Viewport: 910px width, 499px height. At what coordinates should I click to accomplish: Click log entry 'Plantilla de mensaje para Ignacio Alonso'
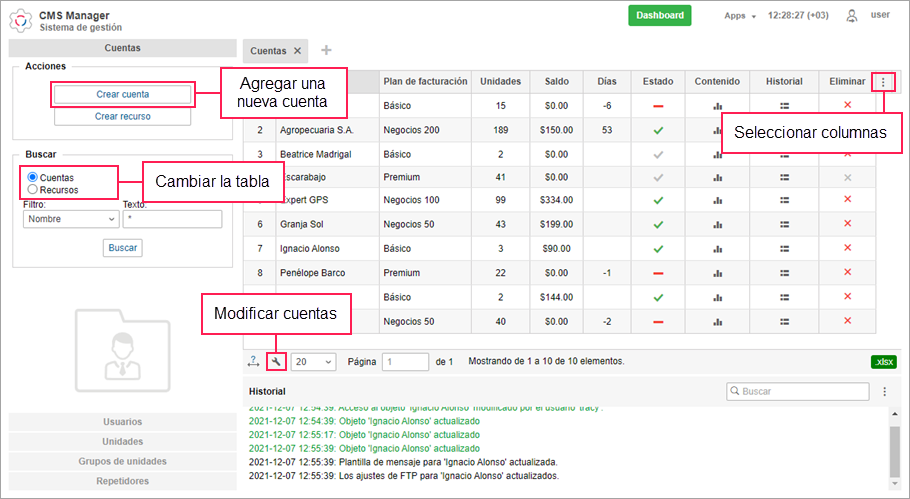(x=403, y=462)
